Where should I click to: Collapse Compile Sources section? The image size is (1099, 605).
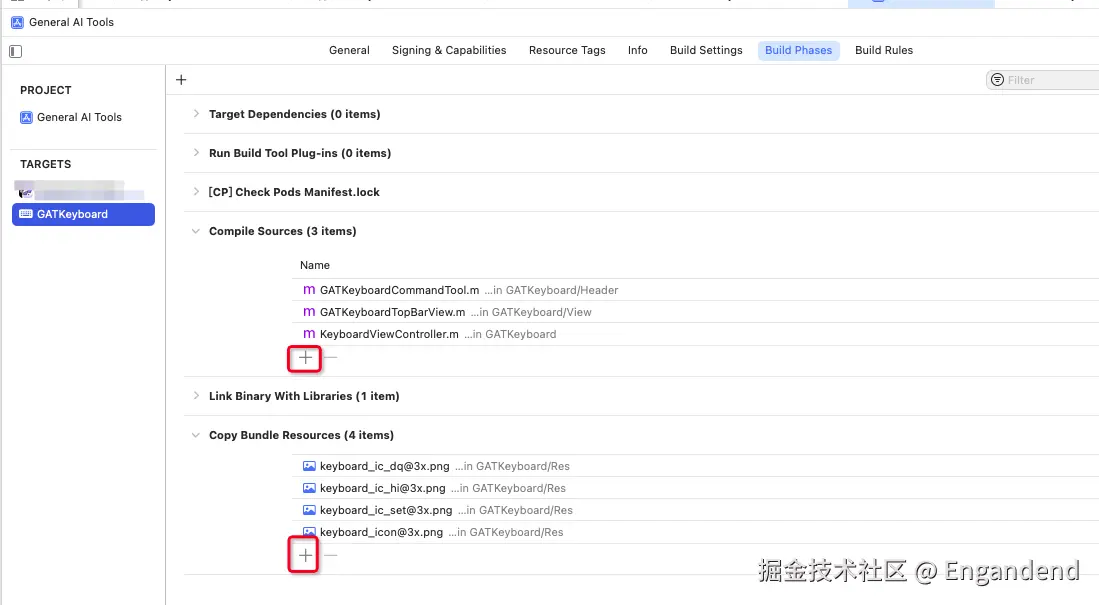196,231
